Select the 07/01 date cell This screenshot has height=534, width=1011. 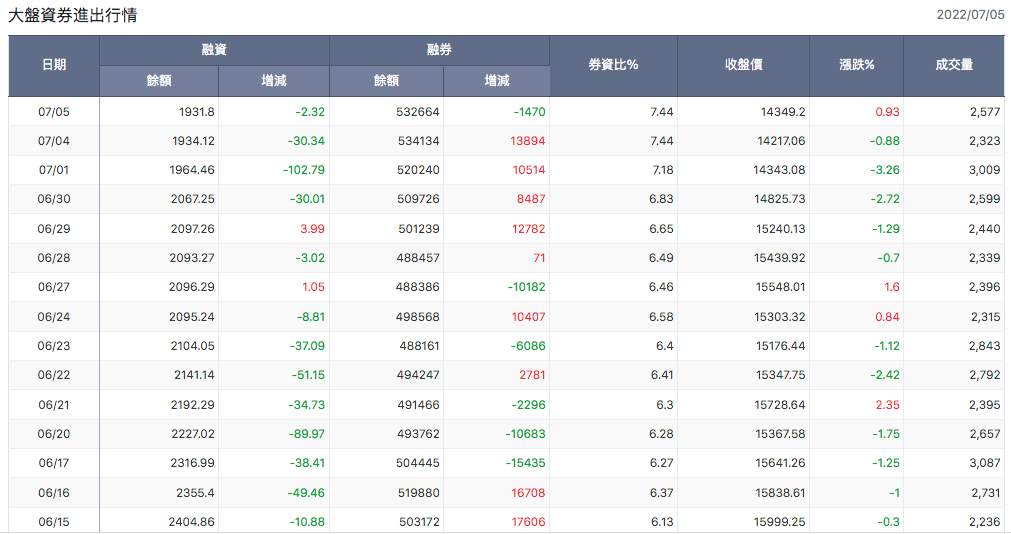coord(54,170)
